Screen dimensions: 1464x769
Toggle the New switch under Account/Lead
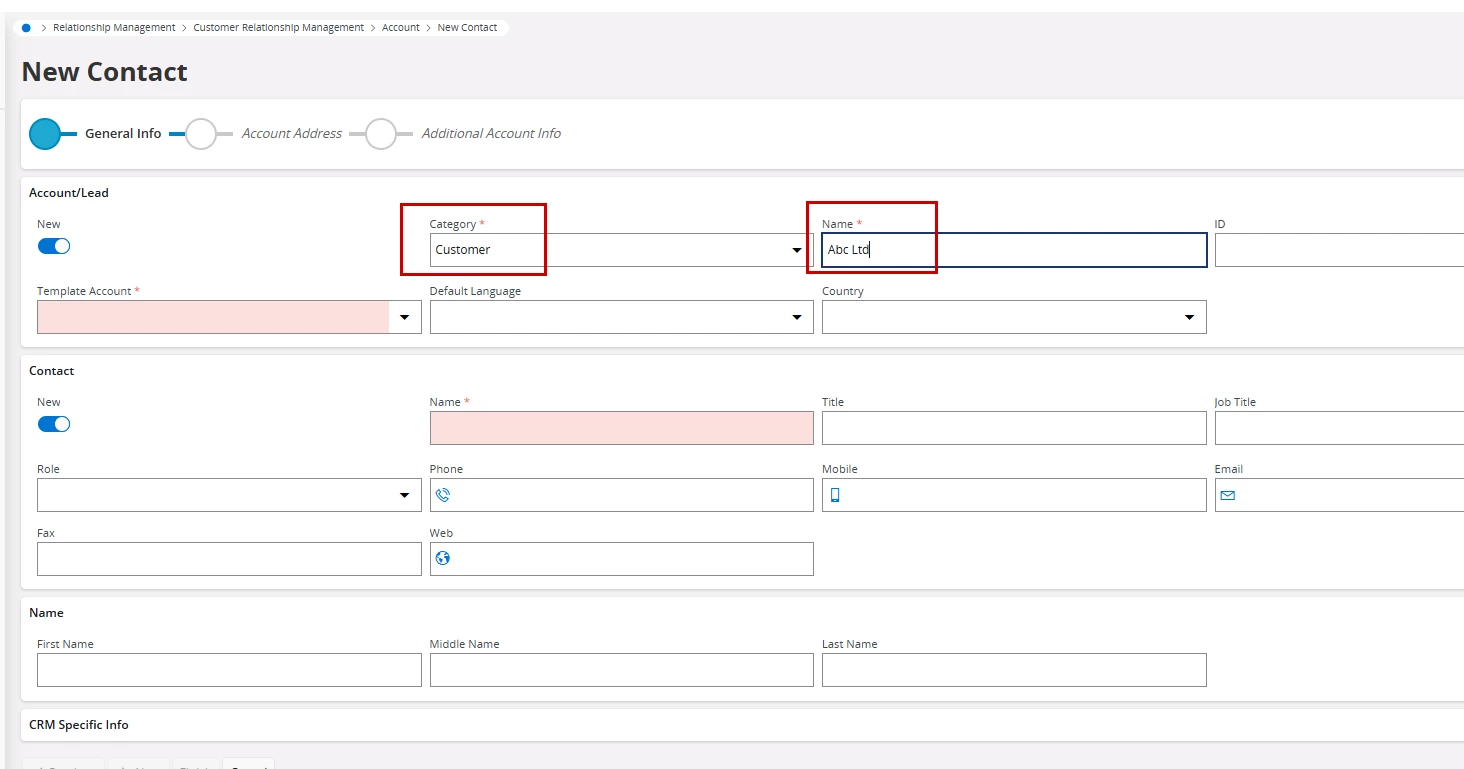(54, 246)
